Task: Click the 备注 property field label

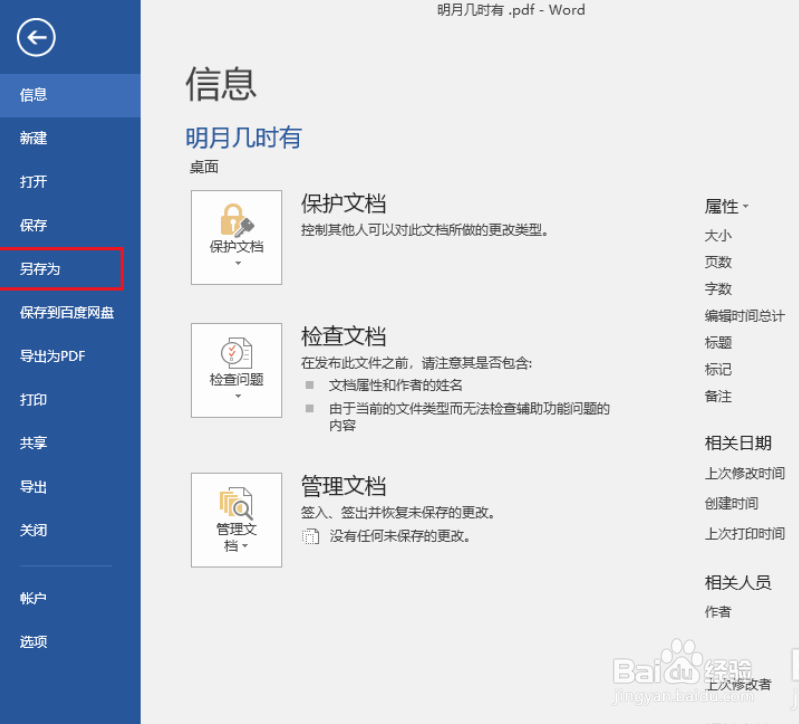Action: click(x=718, y=396)
